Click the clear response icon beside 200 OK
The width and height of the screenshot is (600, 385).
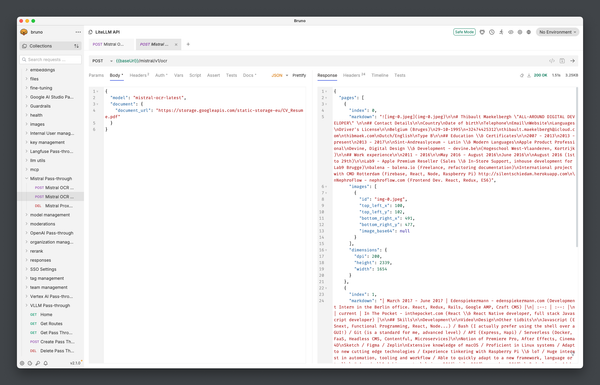pyautogui.click(x=522, y=75)
